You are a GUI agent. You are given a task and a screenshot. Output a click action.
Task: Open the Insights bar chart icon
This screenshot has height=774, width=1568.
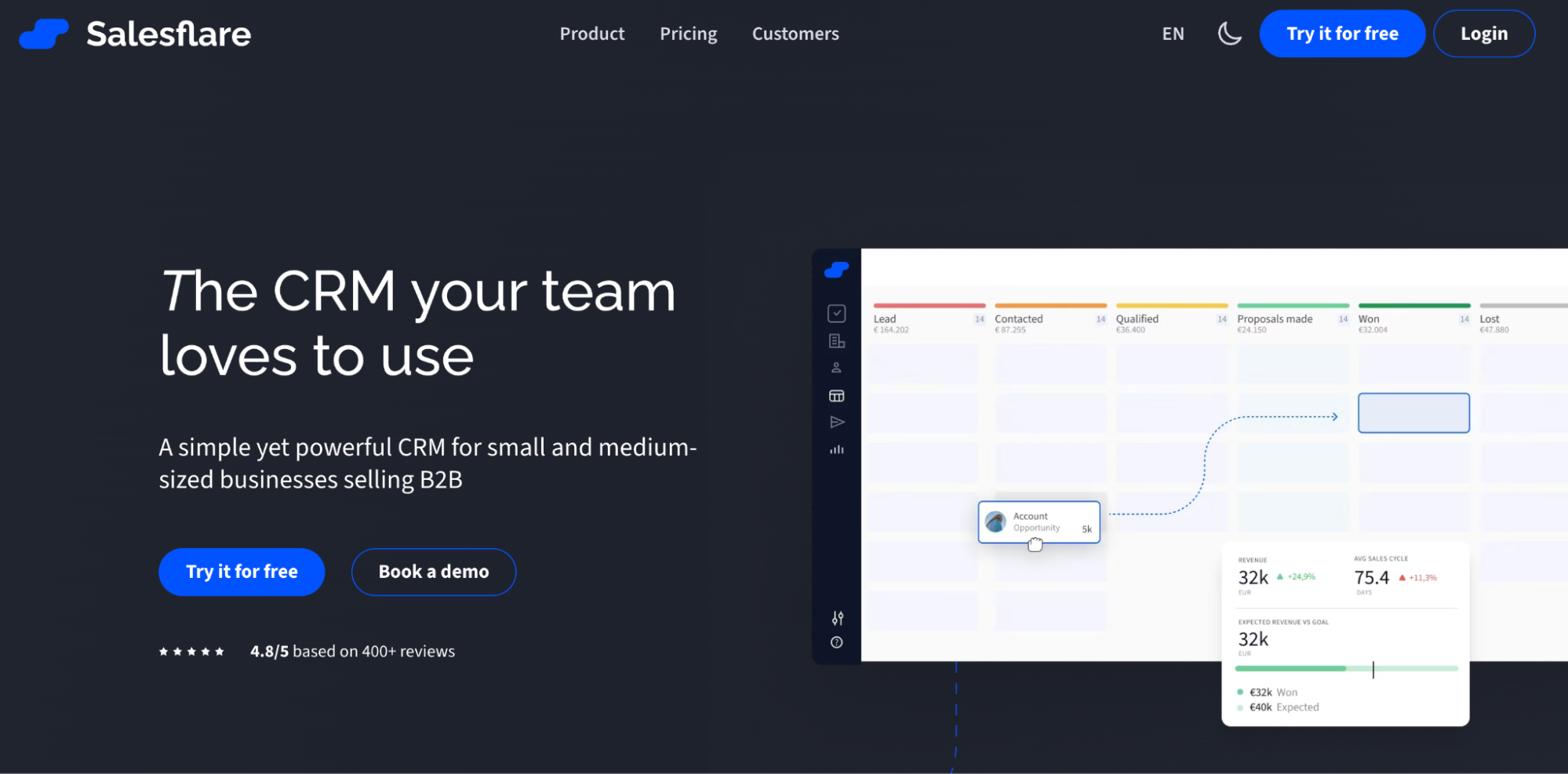(x=837, y=449)
